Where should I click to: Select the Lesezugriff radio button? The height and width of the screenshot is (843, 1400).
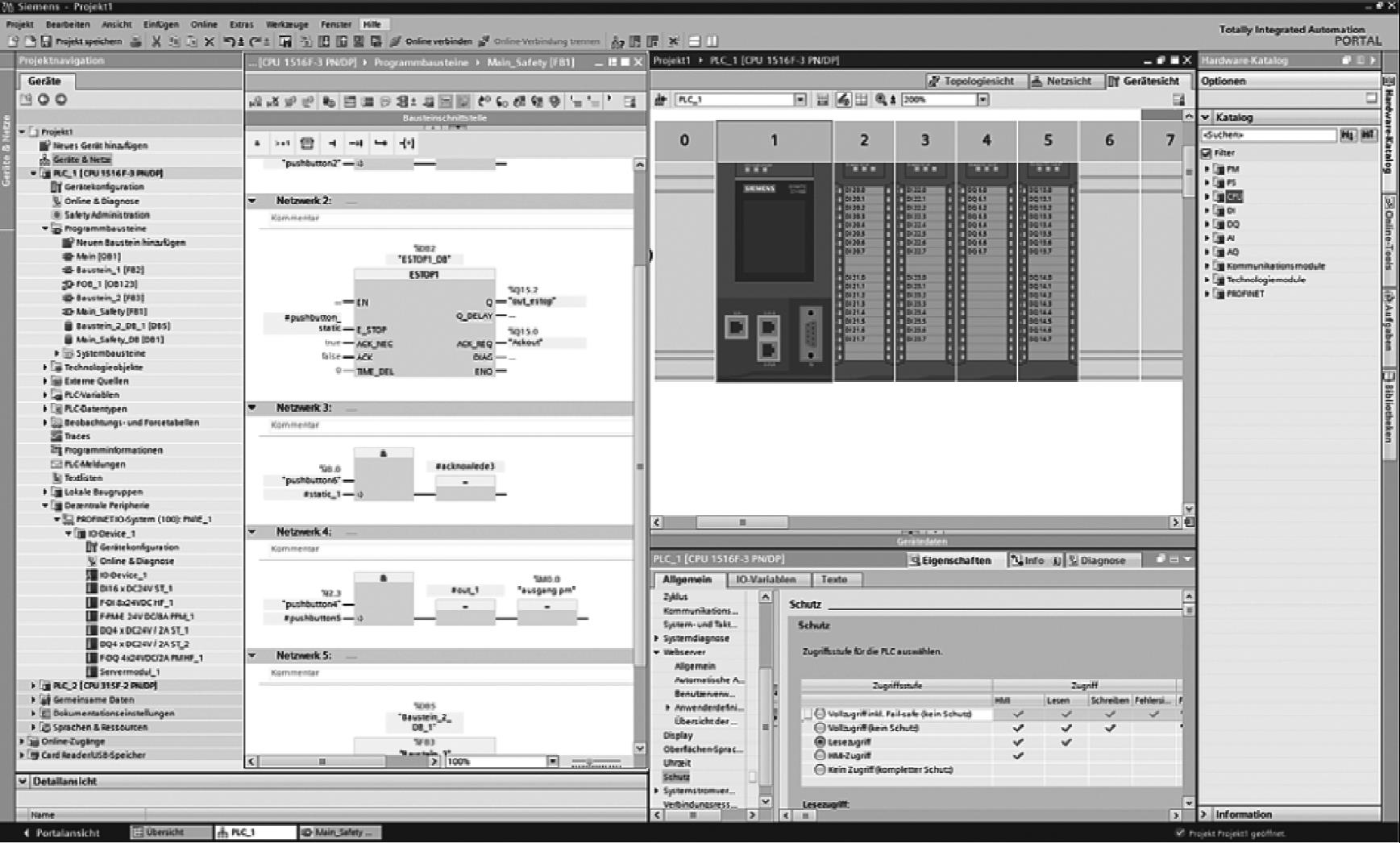coord(820,741)
